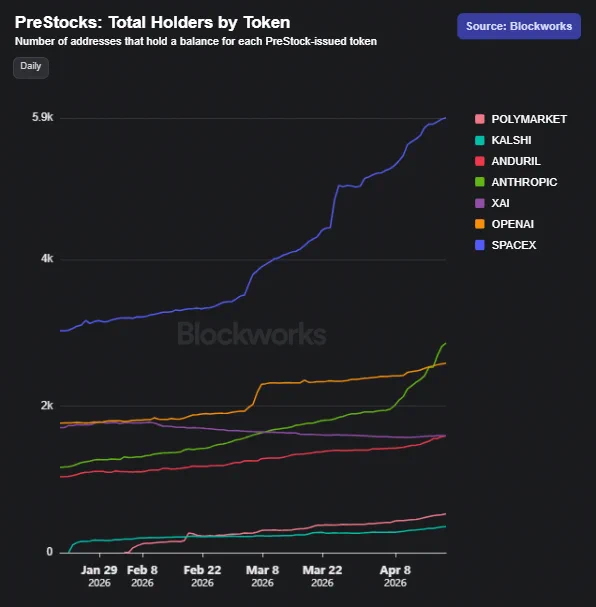Screen dimensions: 596x607
Task: Click the Source: Blockworks button
Action: point(519,26)
